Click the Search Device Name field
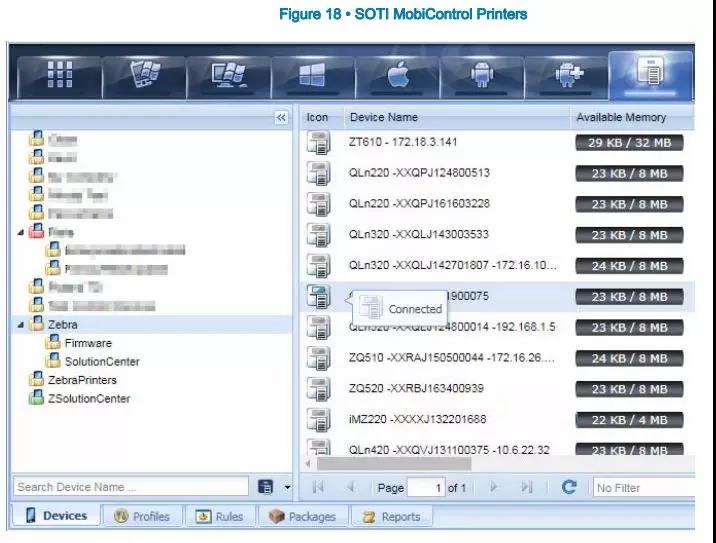 pyautogui.click(x=130, y=487)
